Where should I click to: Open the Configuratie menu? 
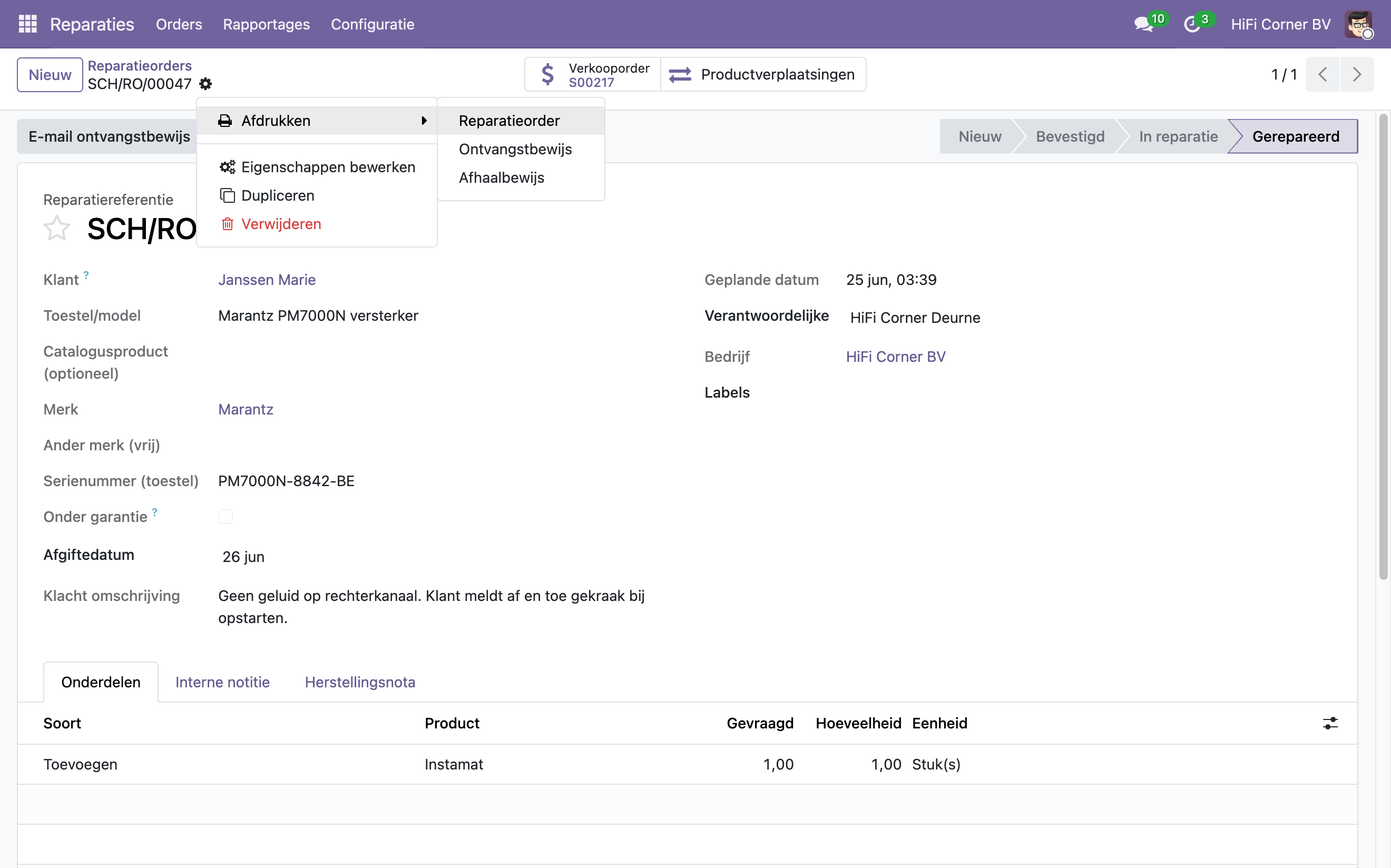(372, 24)
